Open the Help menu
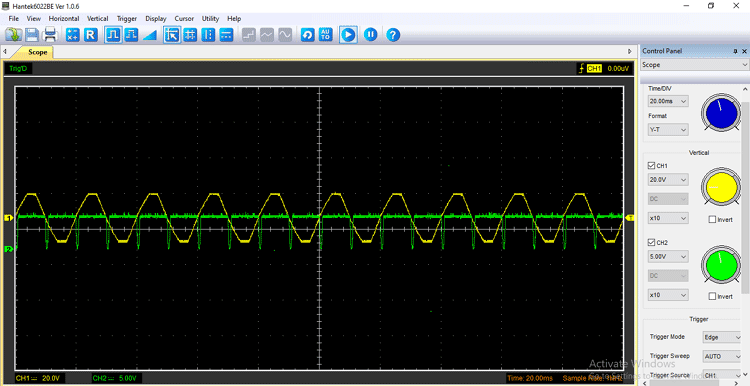Viewport: 750px width, 386px height. (234, 19)
